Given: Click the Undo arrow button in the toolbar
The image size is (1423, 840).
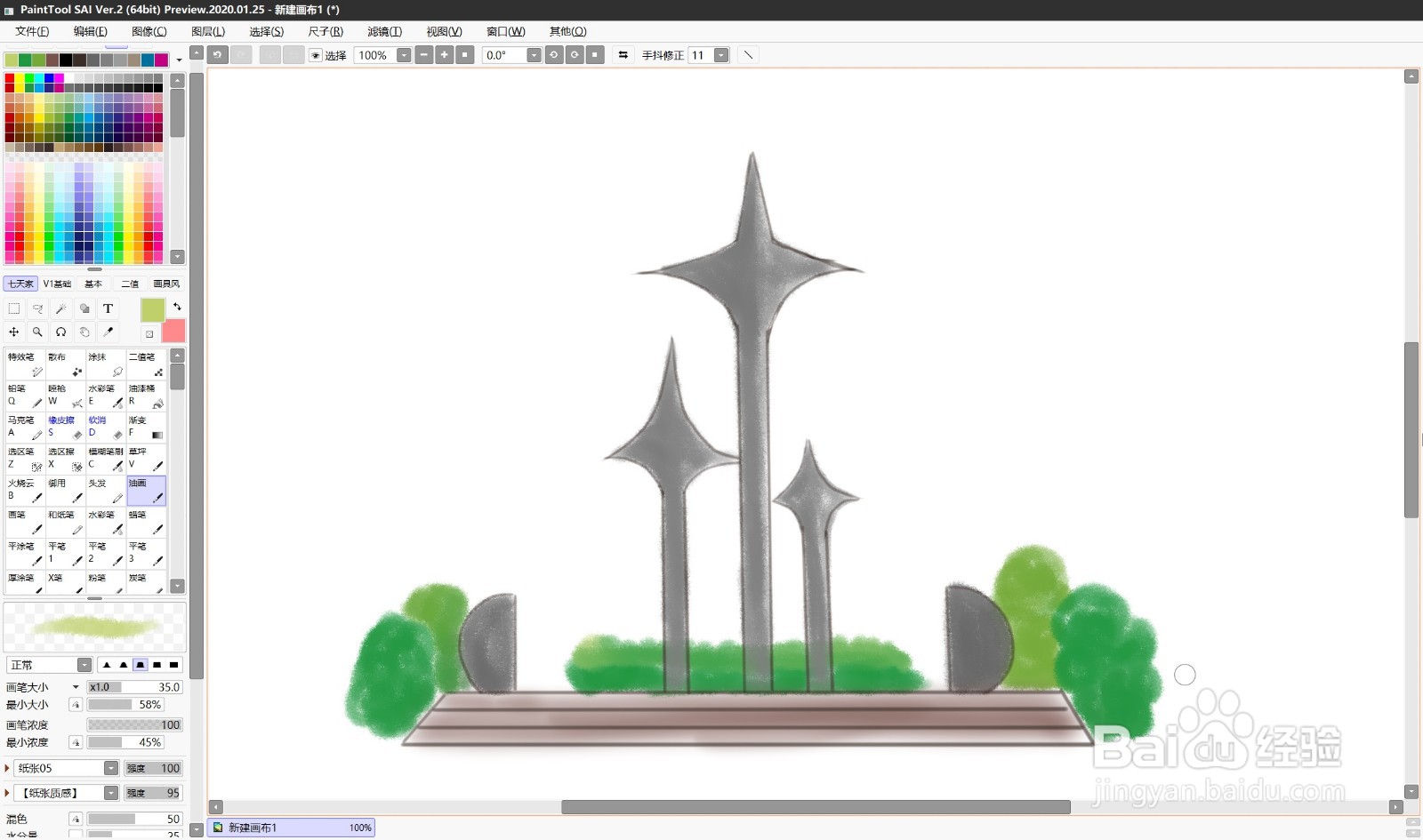Looking at the screenshot, I should click(x=216, y=55).
